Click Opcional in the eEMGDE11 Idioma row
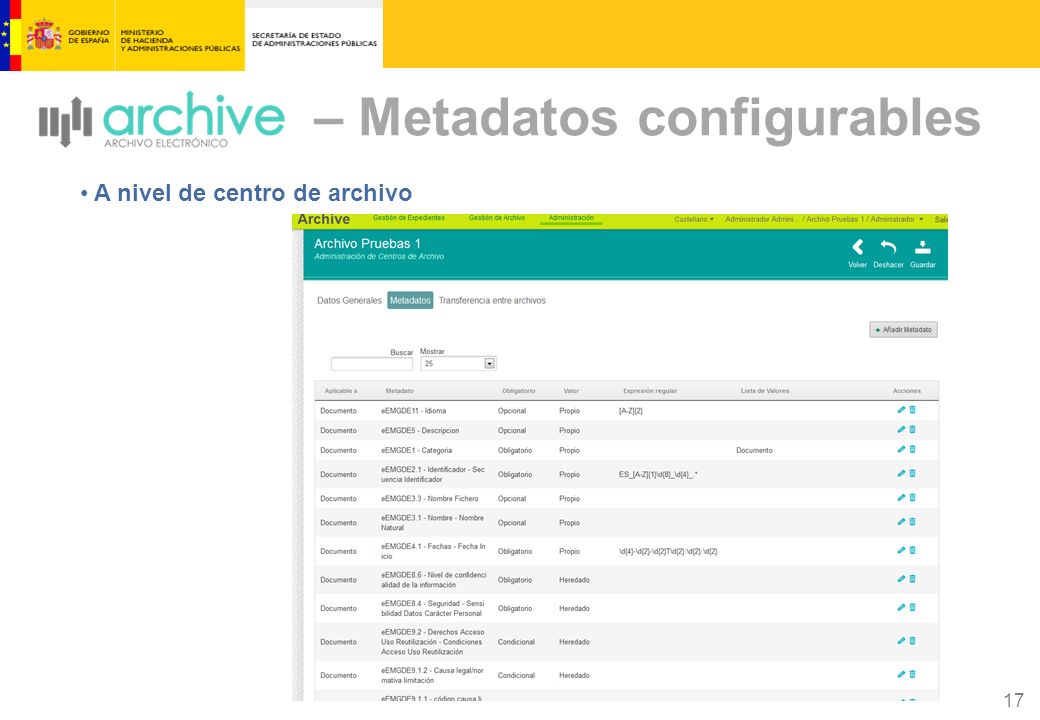The image size is (1040, 720). (512, 411)
